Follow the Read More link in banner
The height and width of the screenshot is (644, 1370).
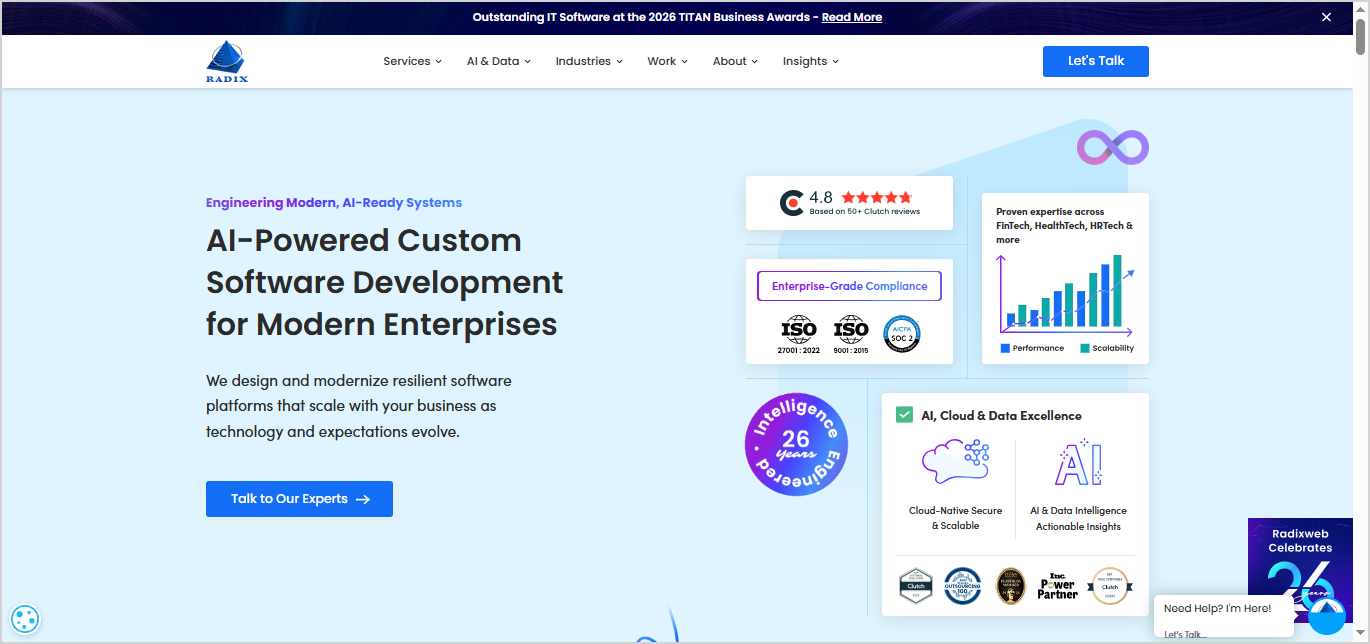(x=852, y=17)
